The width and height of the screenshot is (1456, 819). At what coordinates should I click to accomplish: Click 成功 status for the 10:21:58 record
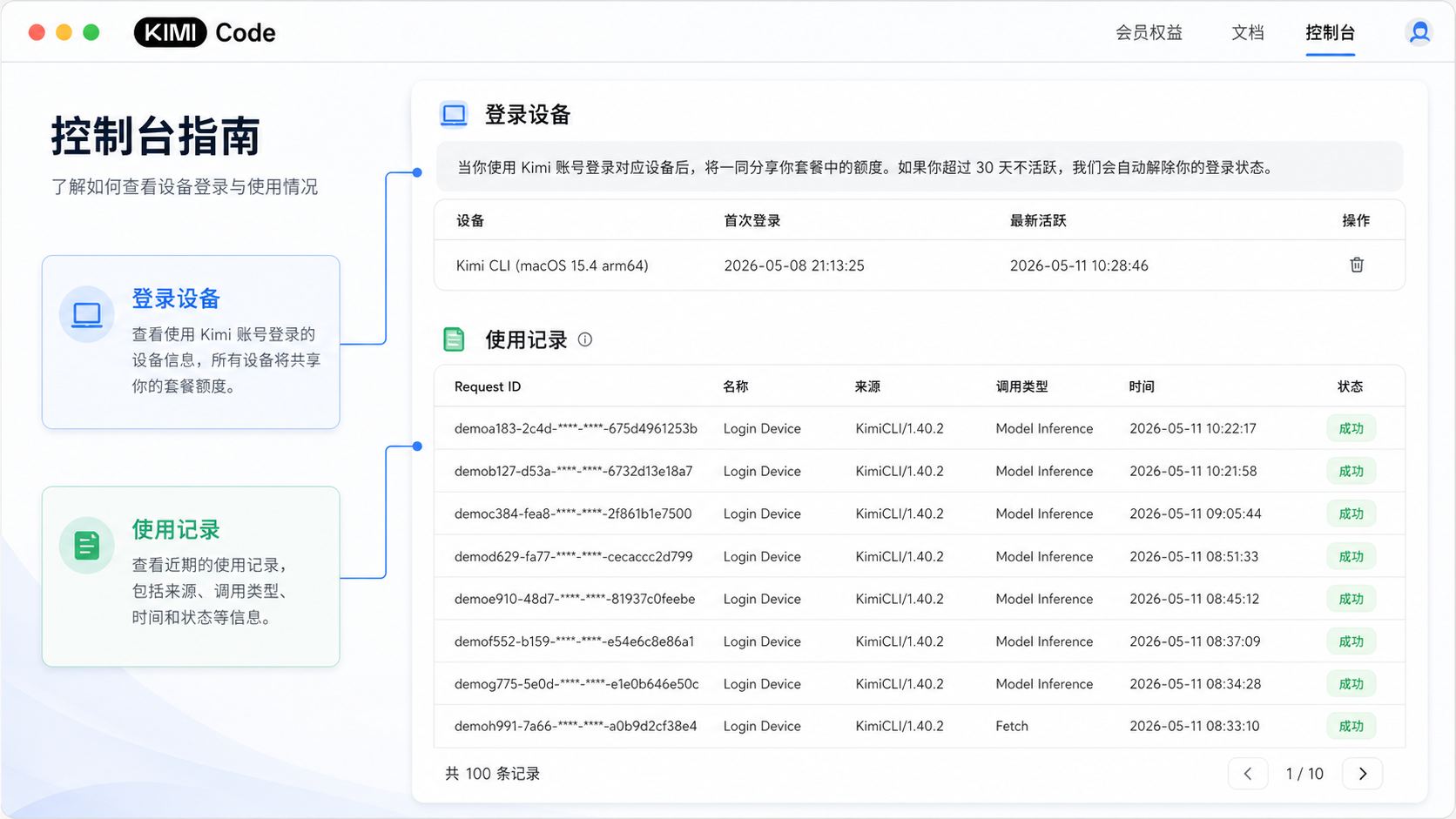pos(1352,471)
